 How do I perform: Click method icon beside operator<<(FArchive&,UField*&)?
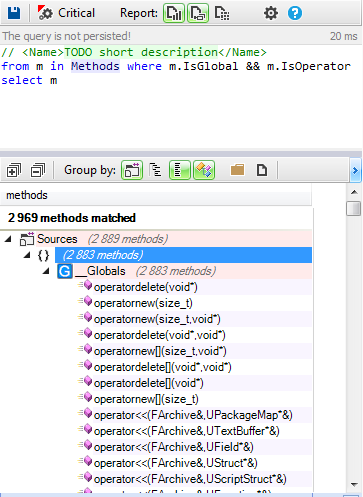click(x=85, y=445)
